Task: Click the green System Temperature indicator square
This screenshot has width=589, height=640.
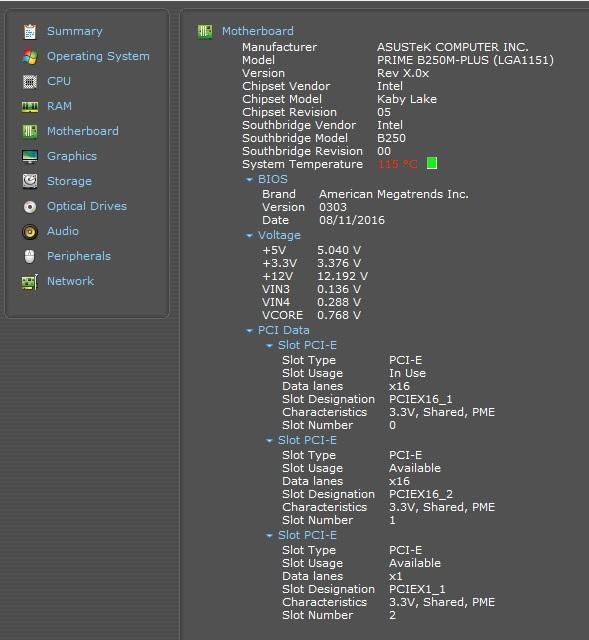Action: [x=432, y=163]
